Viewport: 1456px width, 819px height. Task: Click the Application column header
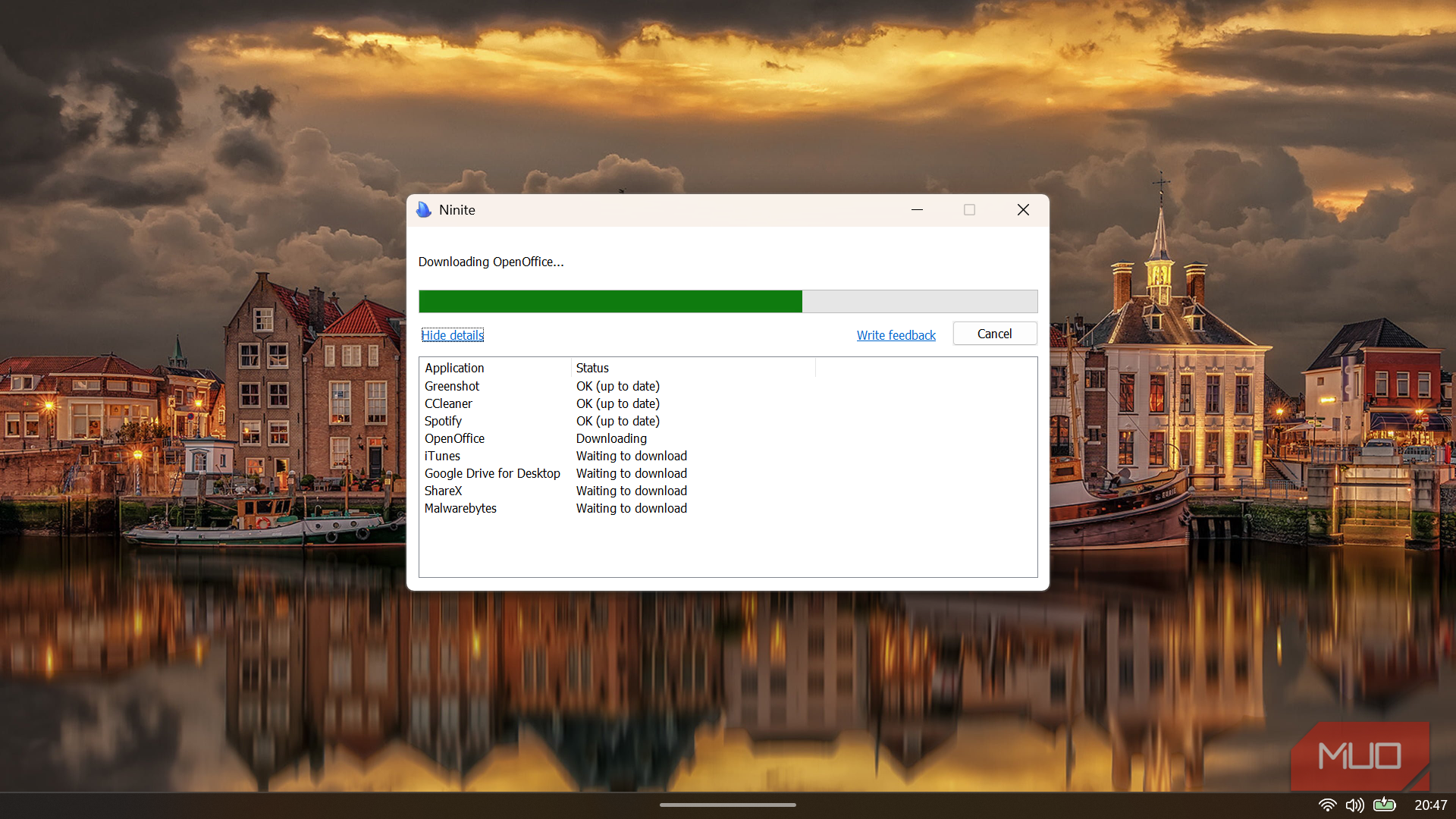[x=494, y=368]
